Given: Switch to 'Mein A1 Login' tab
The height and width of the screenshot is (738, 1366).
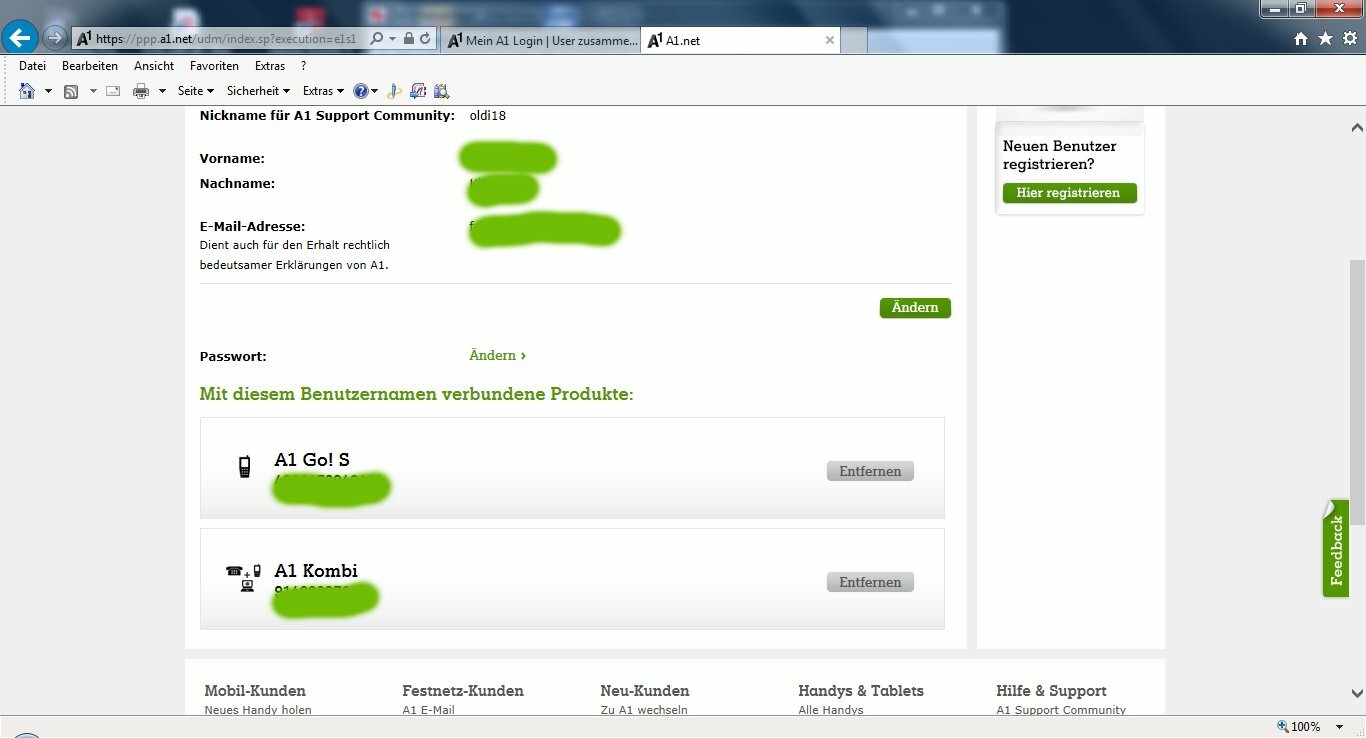Looking at the screenshot, I should pyautogui.click(x=541, y=41).
